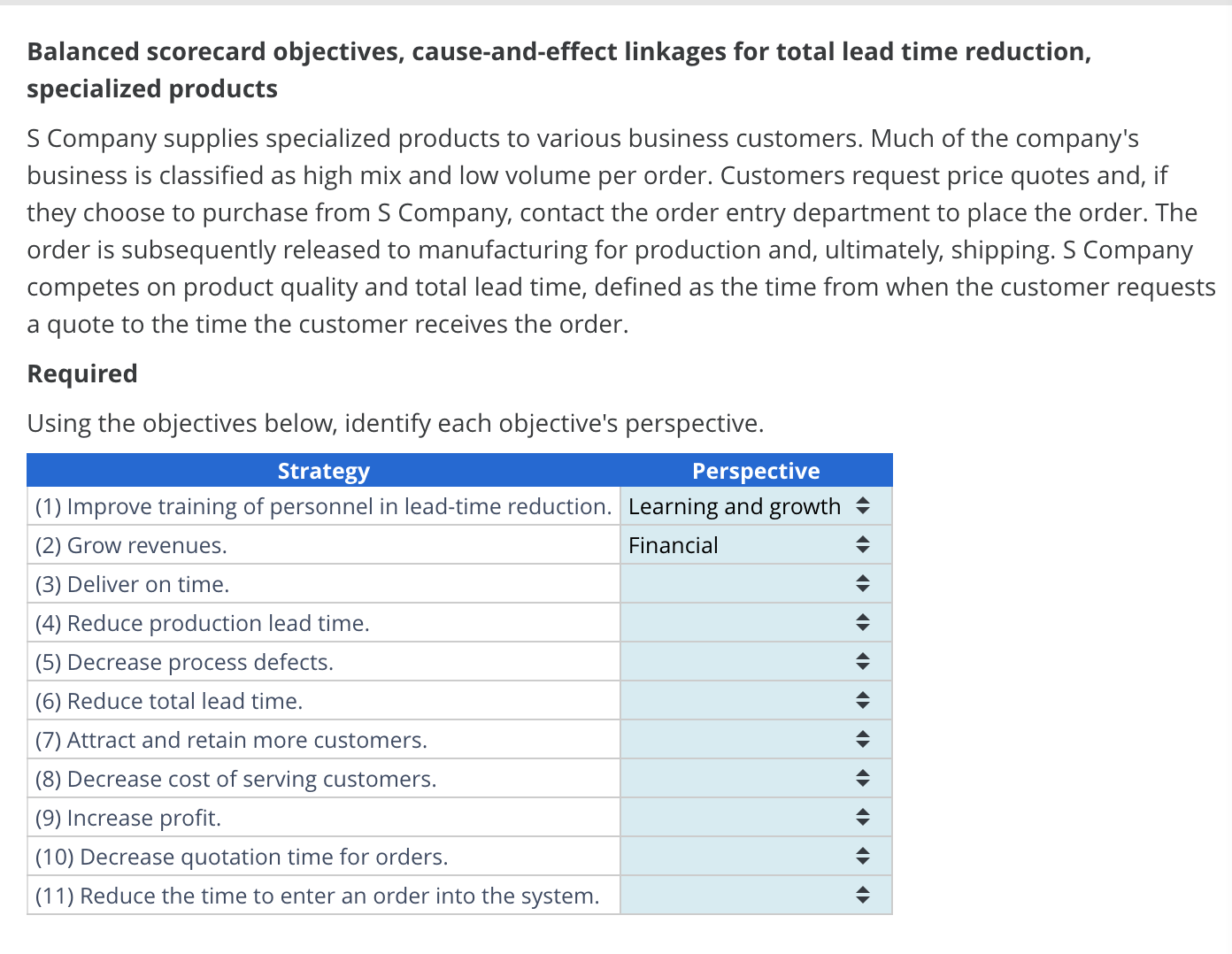Click the "Perspective" column header
This screenshot has height=954, width=1232.
click(x=756, y=470)
